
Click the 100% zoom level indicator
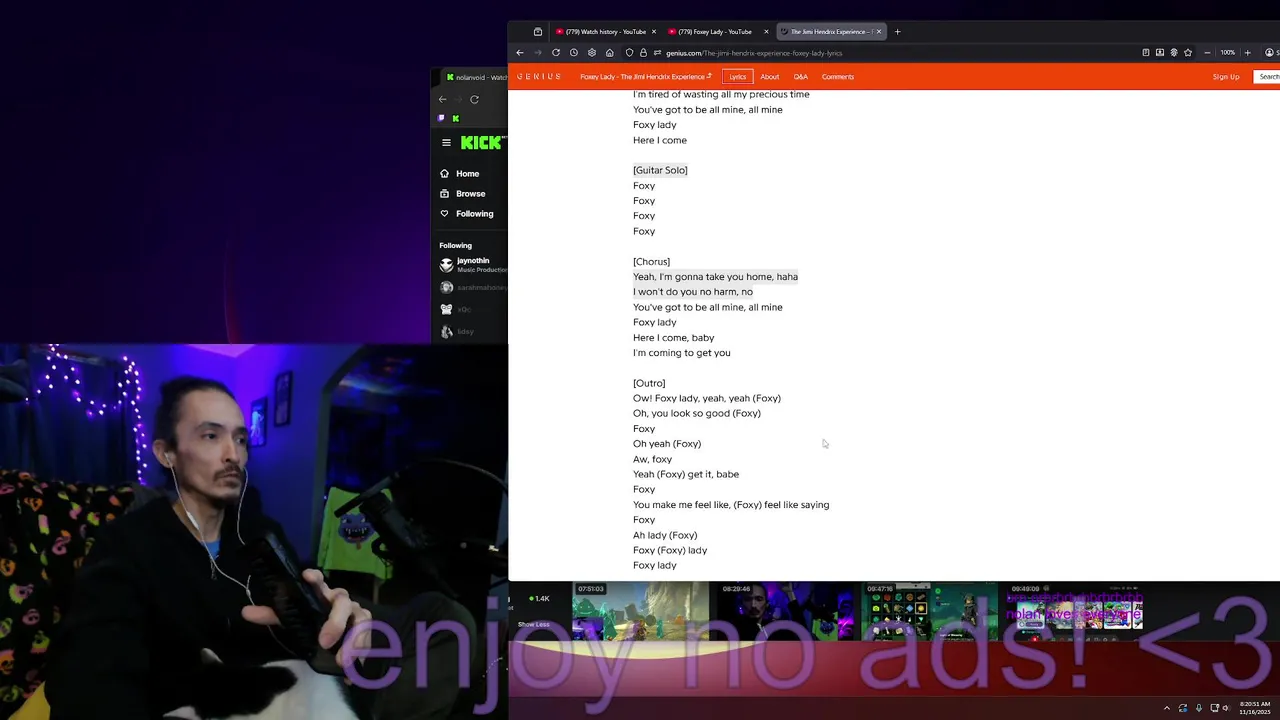(x=1227, y=53)
